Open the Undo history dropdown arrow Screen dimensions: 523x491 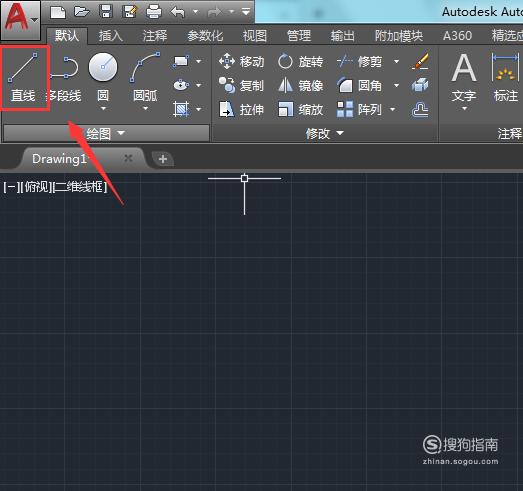[196, 12]
